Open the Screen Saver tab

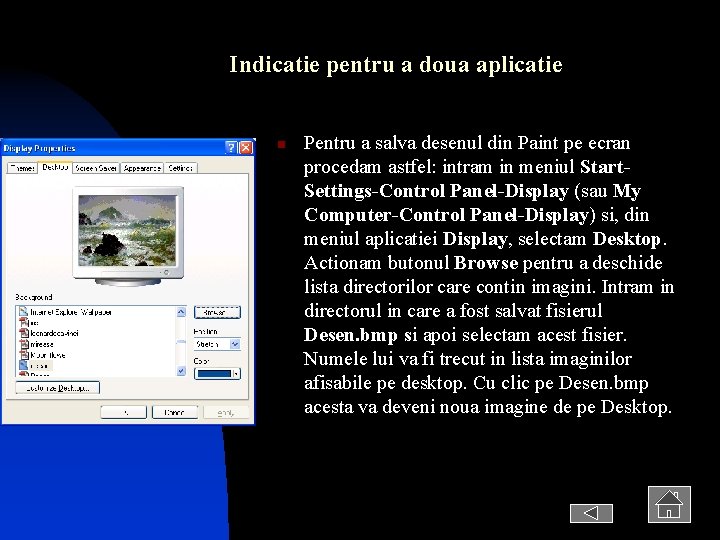coord(96,168)
